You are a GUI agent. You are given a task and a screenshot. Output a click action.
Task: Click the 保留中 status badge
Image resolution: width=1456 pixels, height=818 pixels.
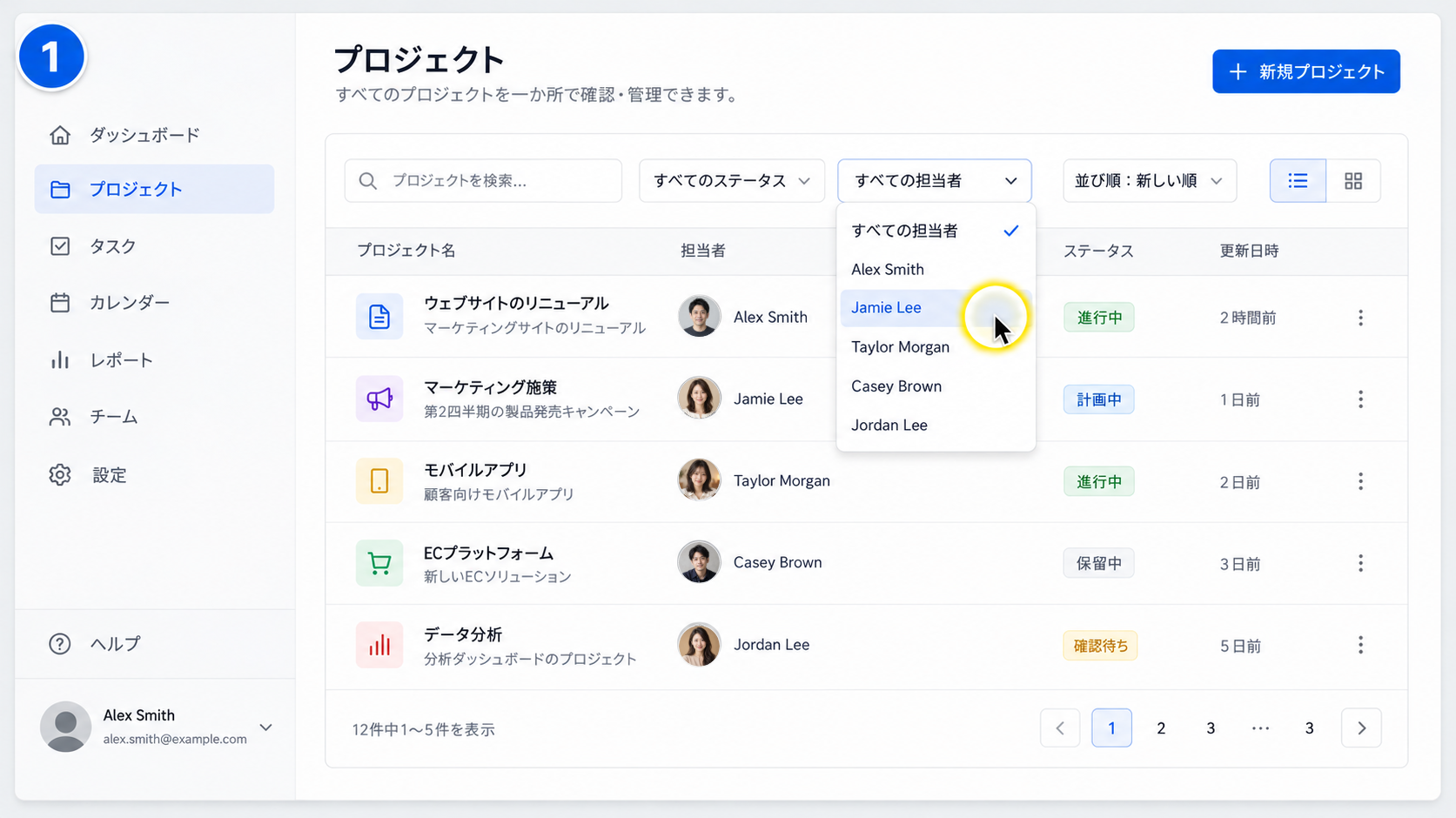1098,564
